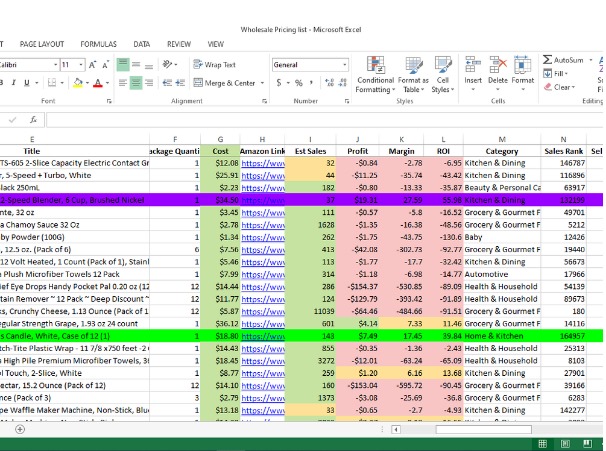Viewport: 606px width, 451px height.
Task: Click in the formula bar input
Action: [x=325, y=120]
